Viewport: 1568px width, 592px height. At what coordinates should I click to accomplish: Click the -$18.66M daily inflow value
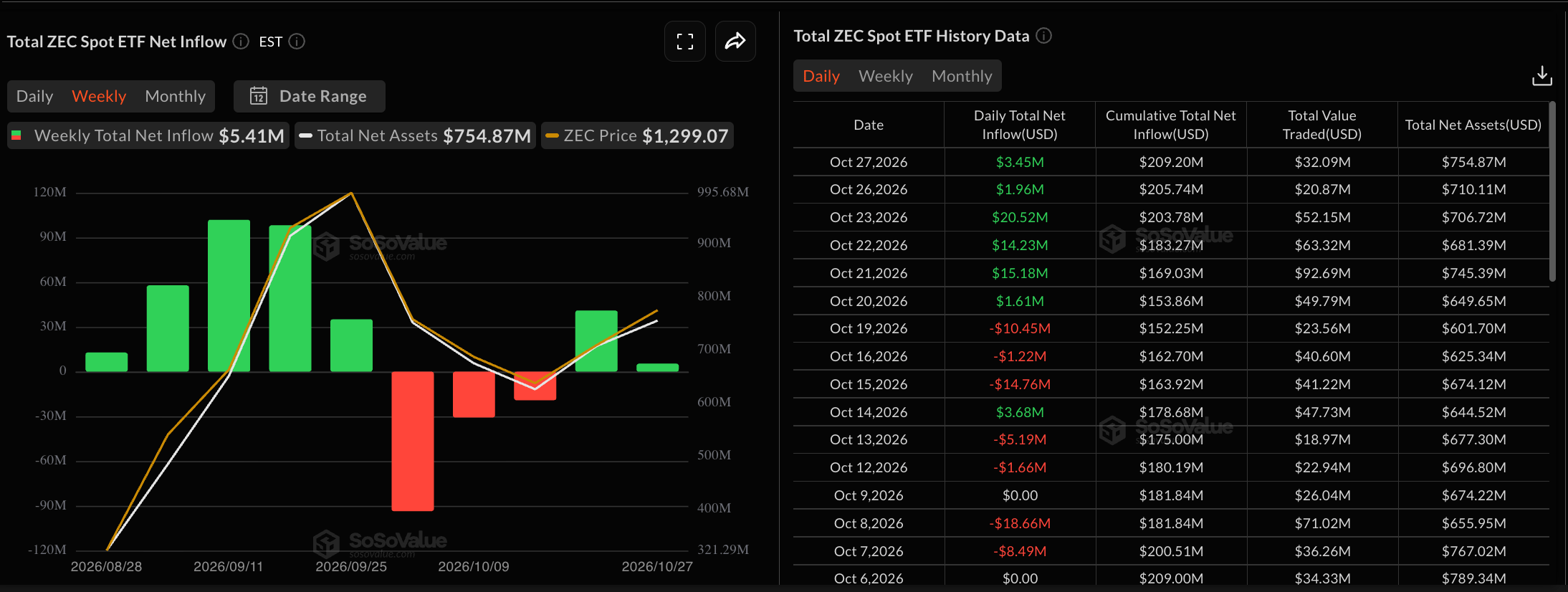(1020, 523)
